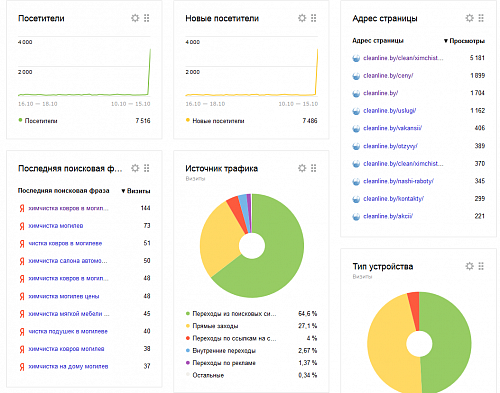The height and width of the screenshot is (393, 500).
Task: Sort by Визиты column arrow
Action: 123,191
